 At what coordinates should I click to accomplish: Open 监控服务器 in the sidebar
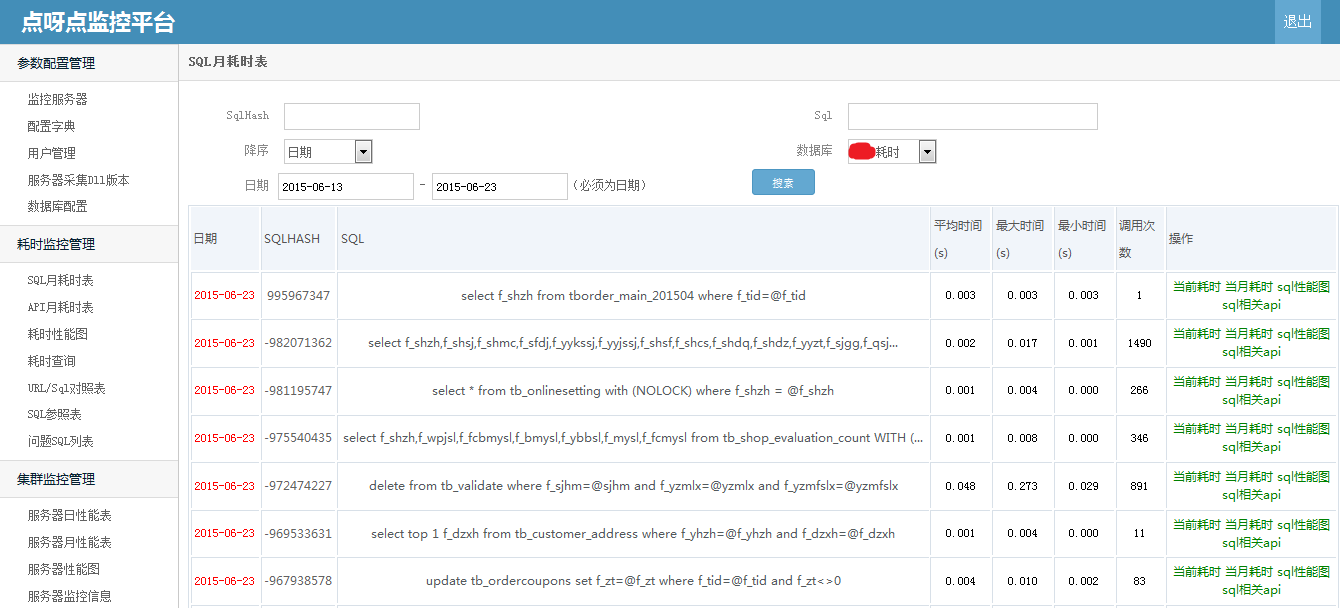pyautogui.click(x=57, y=99)
